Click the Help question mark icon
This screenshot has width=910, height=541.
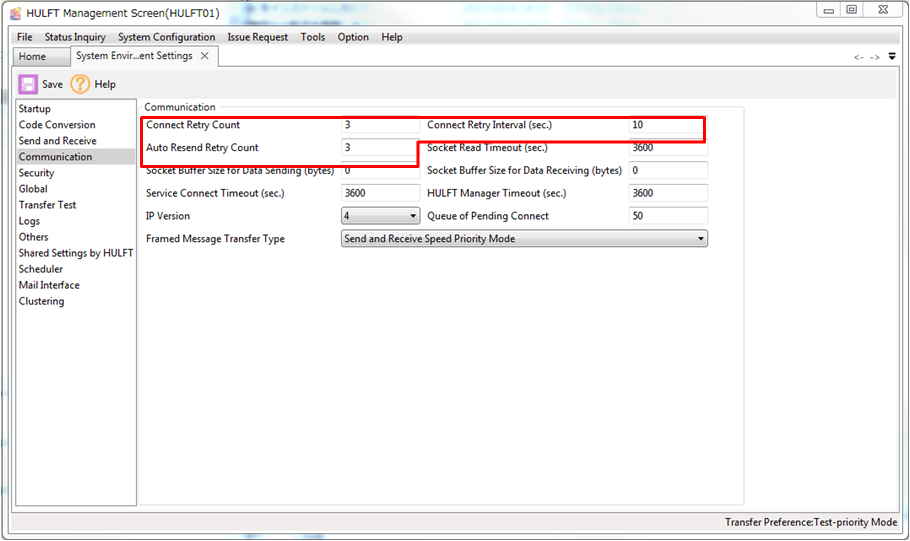(x=80, y=85)
